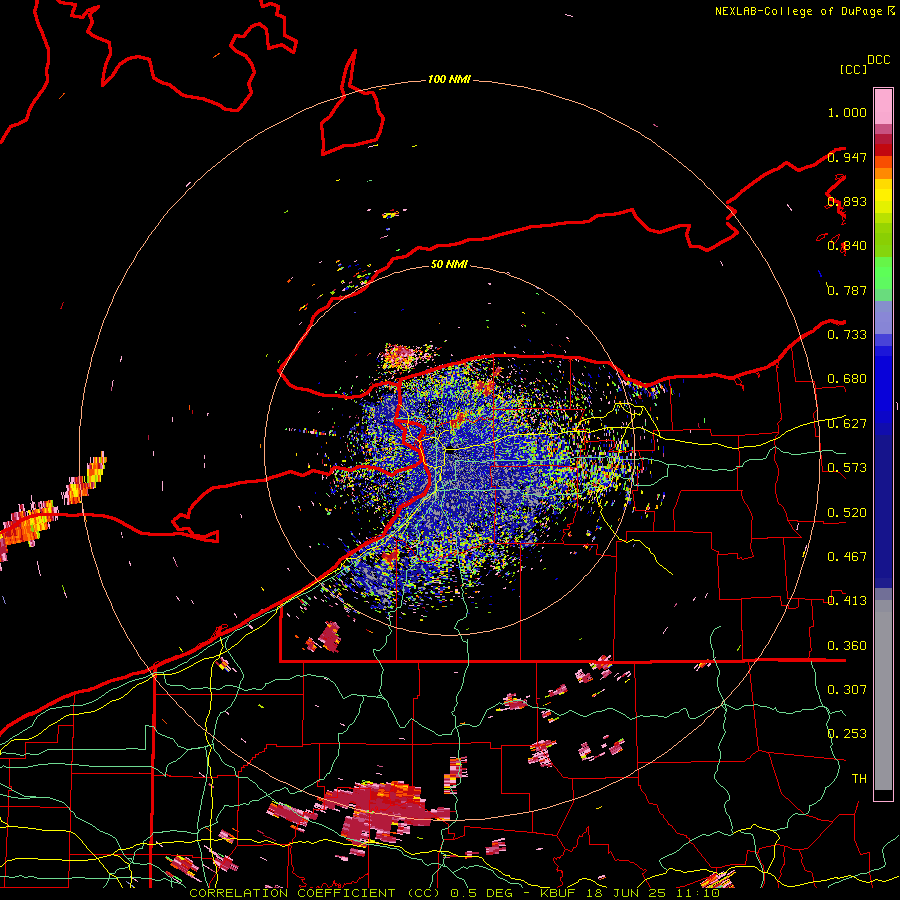Select the 0.733 scale value
The image size is (900, 900).
[x=847, y=335]
